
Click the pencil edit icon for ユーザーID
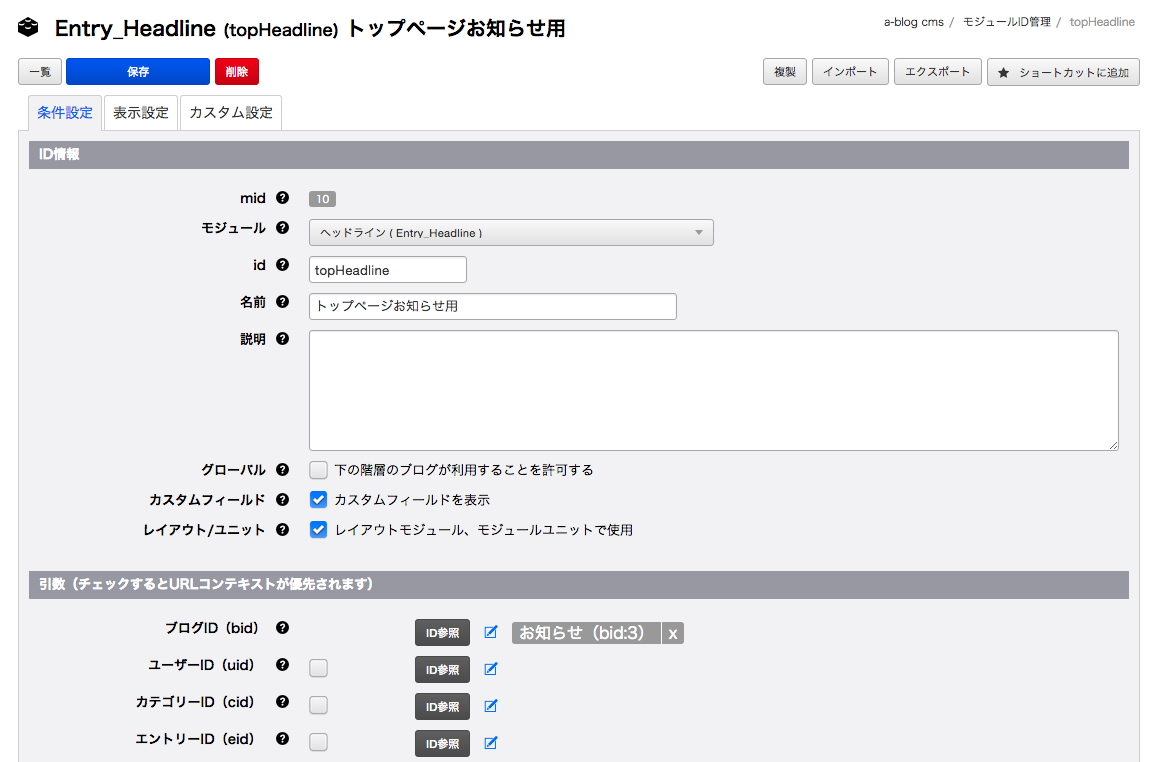tap(491, 669)
